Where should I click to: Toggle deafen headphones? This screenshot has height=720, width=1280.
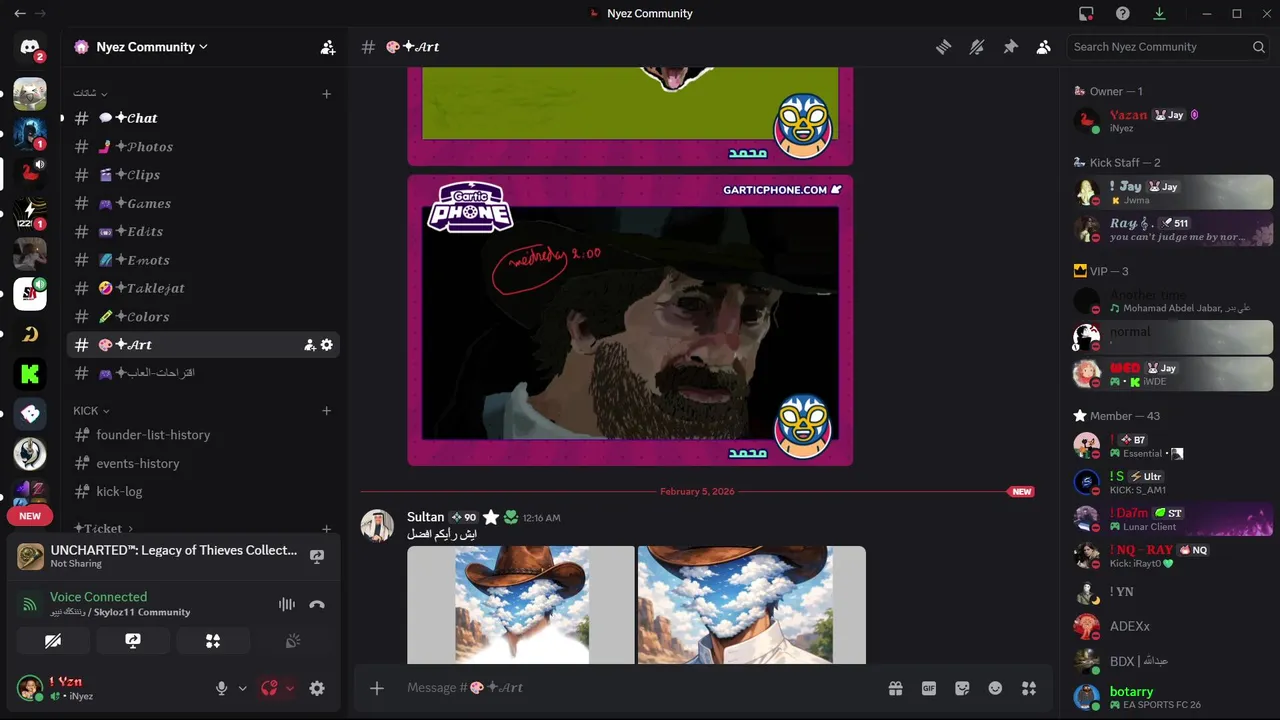269,688
